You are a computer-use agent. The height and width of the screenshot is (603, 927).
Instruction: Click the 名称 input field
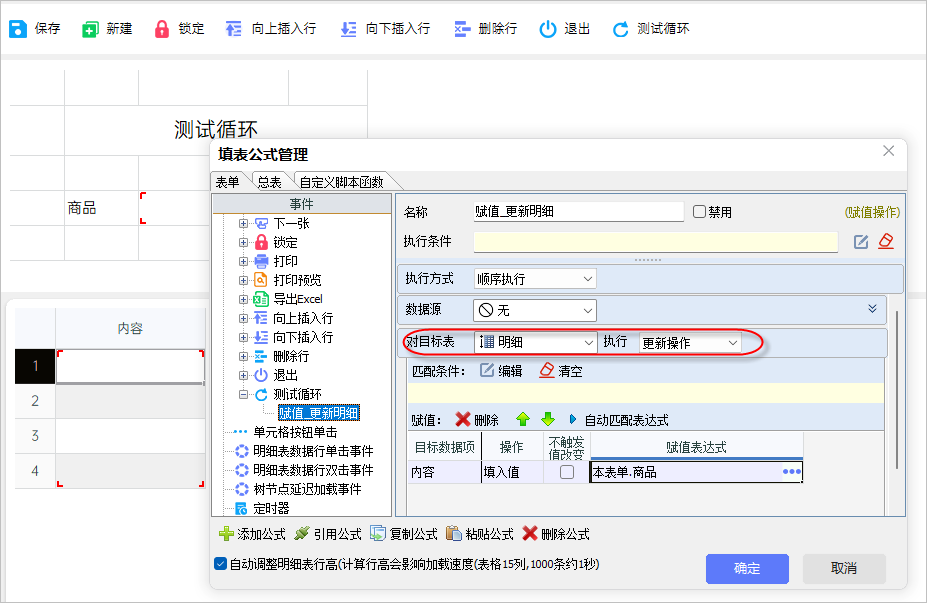tap(578, 212)
